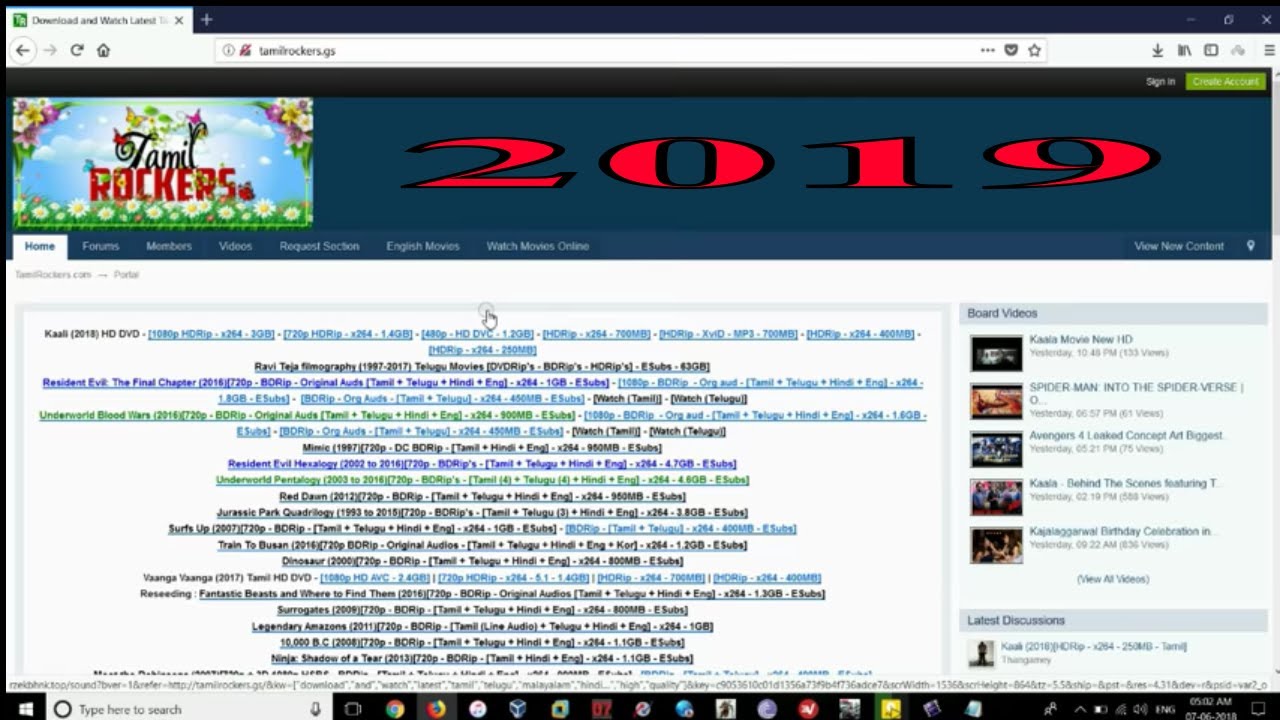Open the Forums tab

pos(100,246)
